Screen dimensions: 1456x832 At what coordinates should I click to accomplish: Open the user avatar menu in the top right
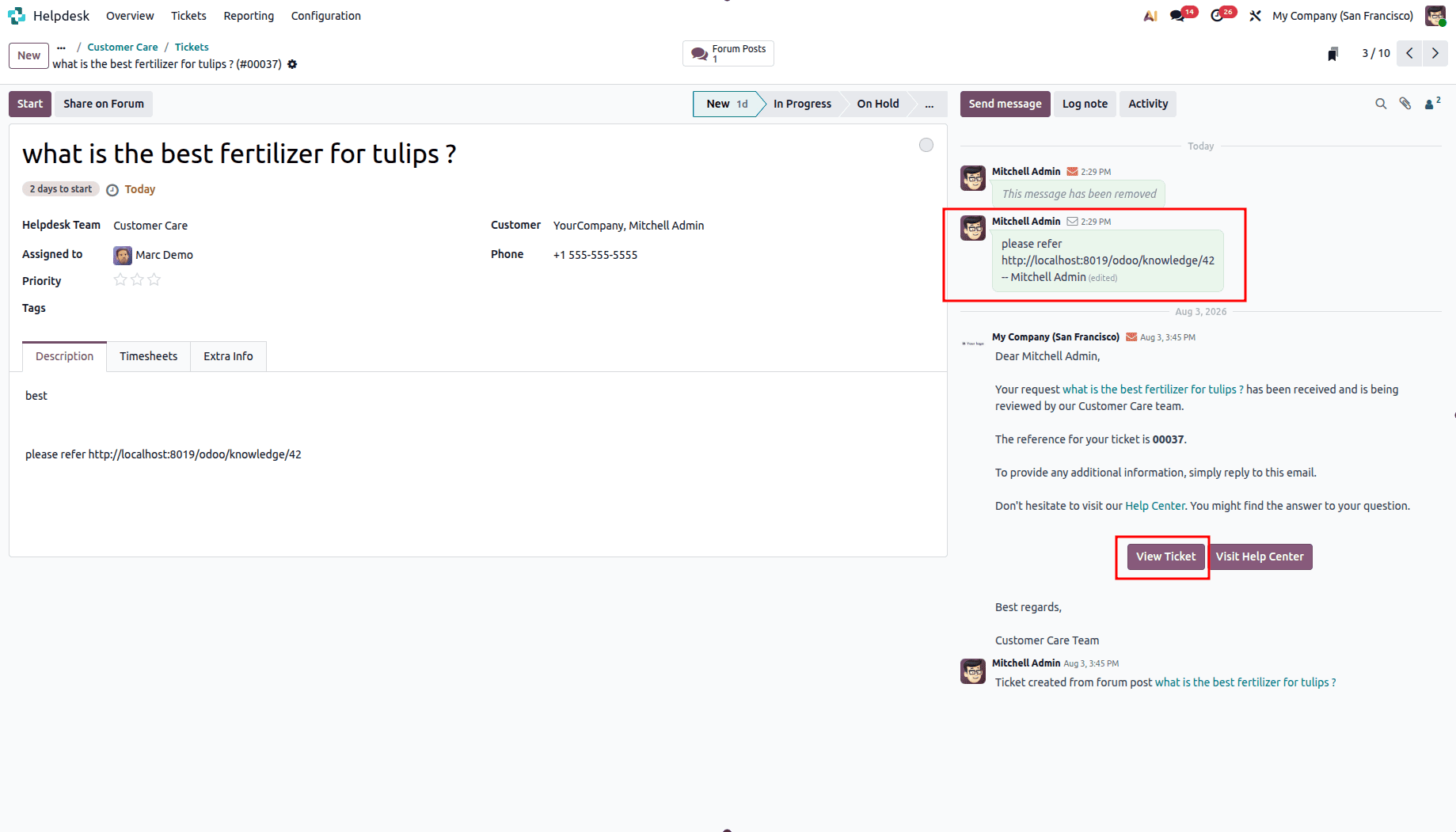coord(1435,16)
